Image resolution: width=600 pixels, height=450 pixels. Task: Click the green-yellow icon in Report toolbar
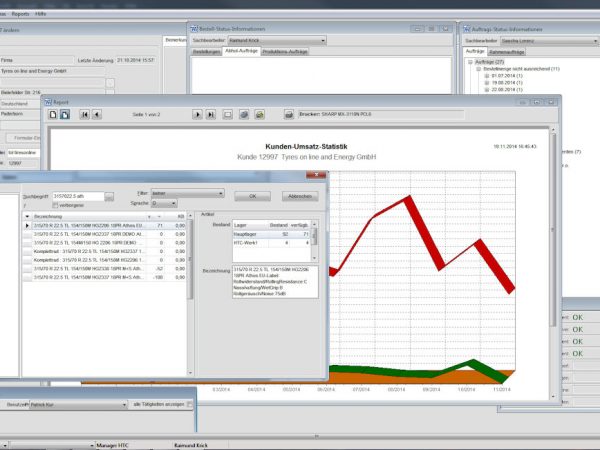[x=259, y=114]
